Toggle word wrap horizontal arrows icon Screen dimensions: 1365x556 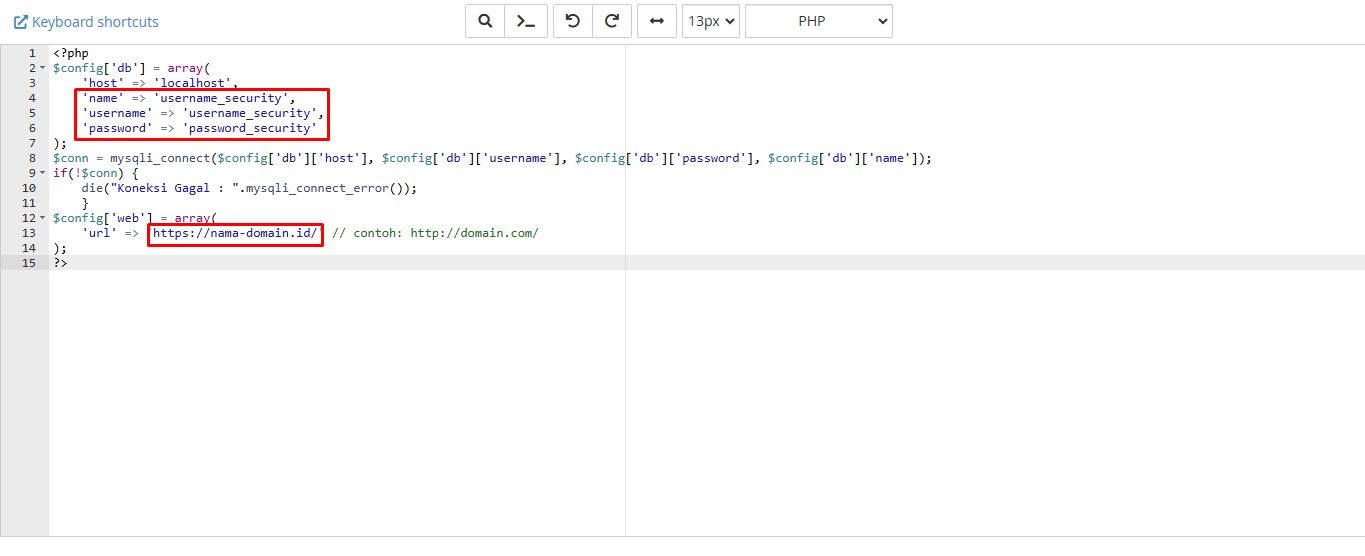pos(657,21)
